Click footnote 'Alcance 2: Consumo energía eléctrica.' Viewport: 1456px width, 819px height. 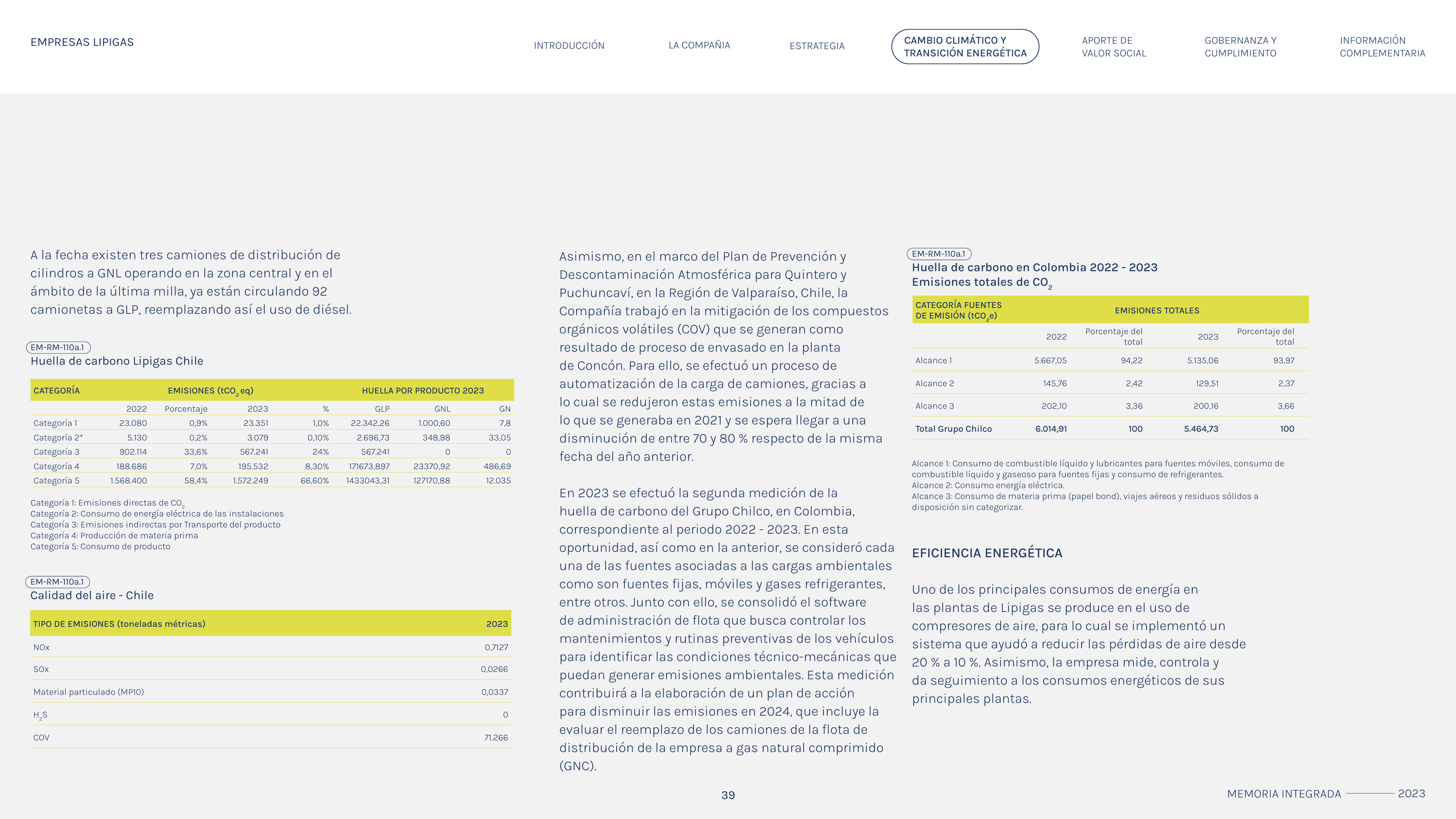pos(988,486)
